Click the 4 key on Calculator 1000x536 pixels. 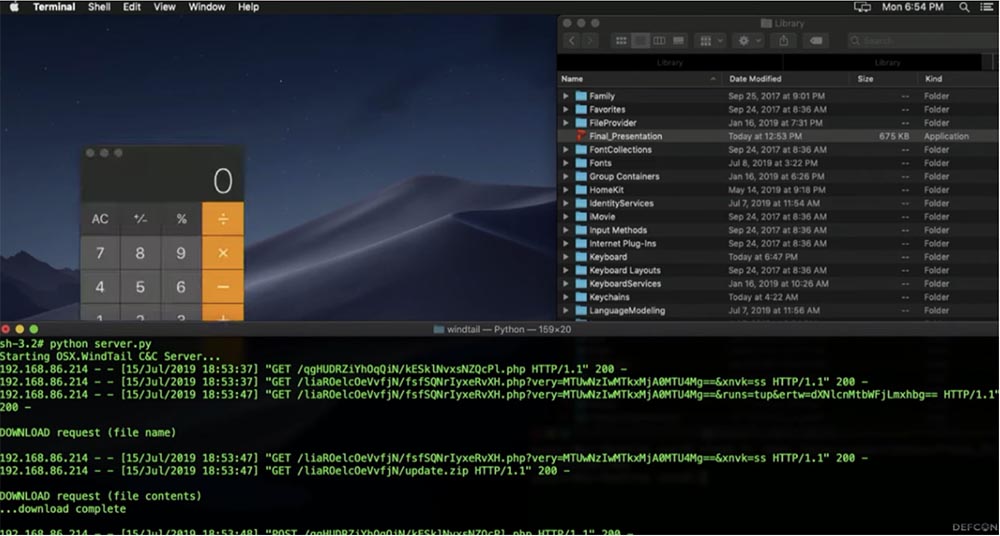100,287
